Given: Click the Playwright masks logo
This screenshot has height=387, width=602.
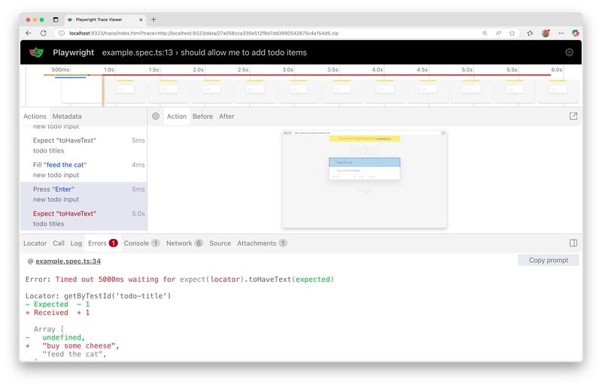Looking at the screenshot, I should [36, 52].
